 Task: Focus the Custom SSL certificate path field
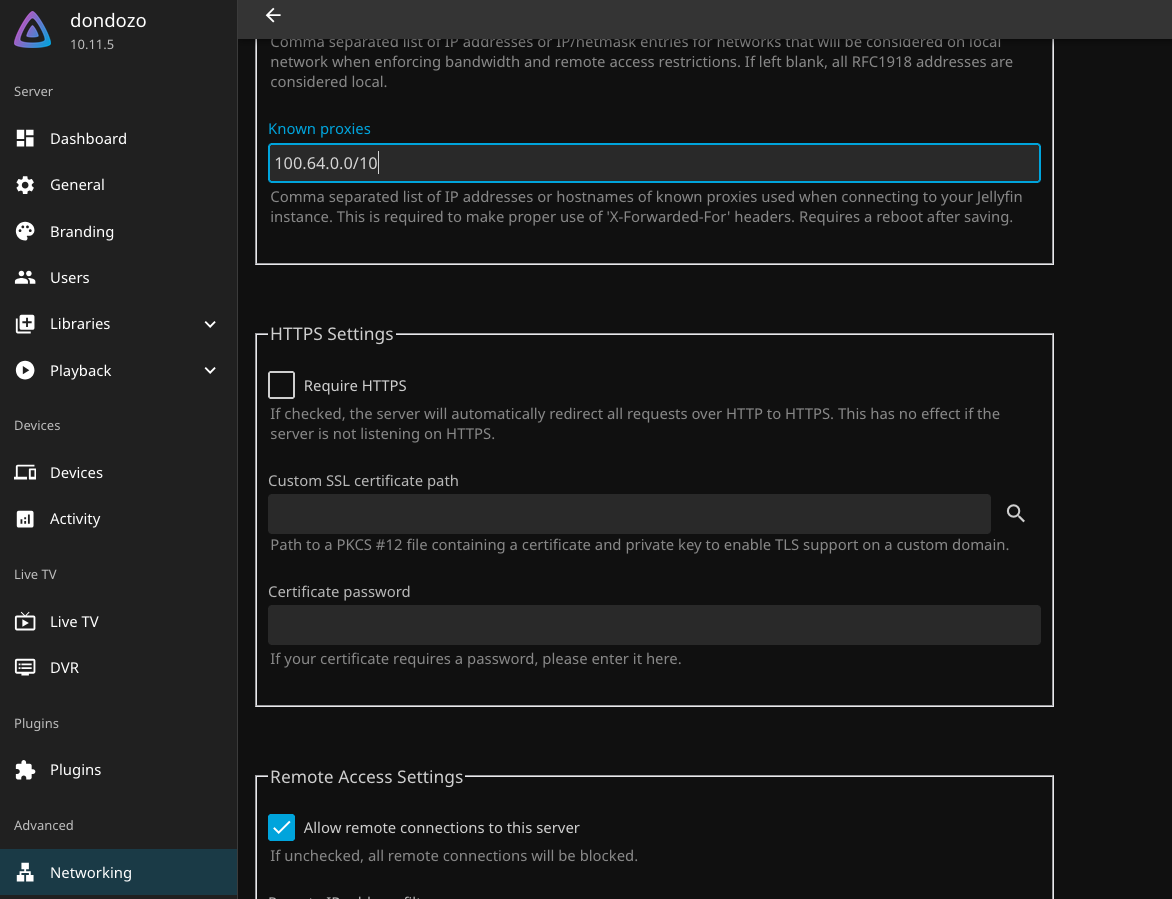click(629, 514)
